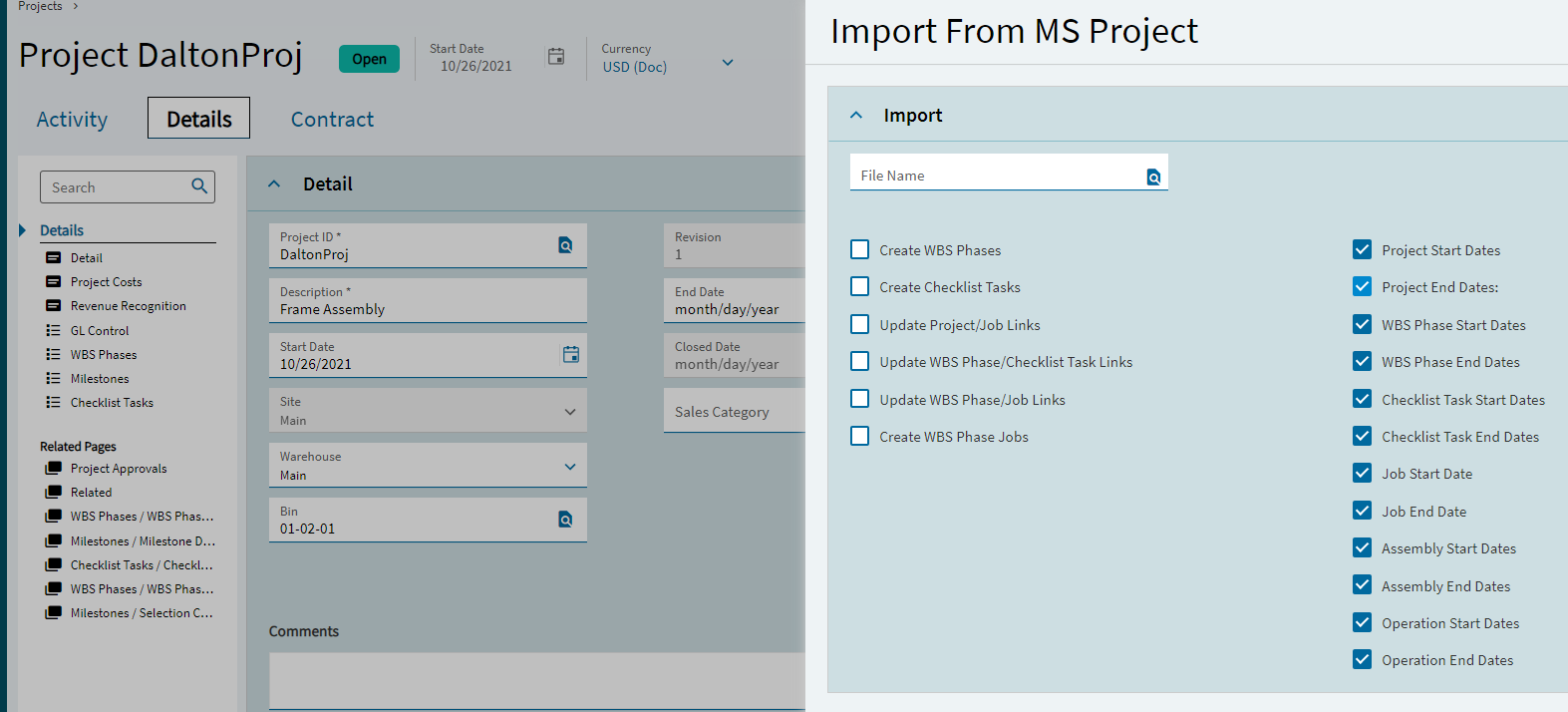Click the Related page icon
Screen dimensions: 1568x712
[x=54, y=492]
